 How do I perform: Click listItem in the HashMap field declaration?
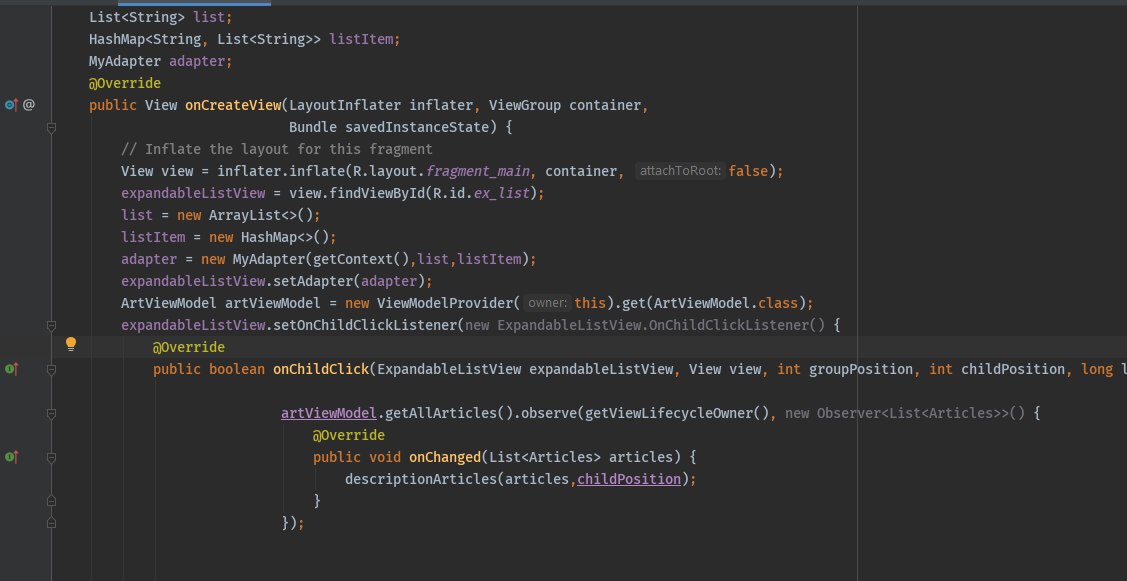click(361, 40)
